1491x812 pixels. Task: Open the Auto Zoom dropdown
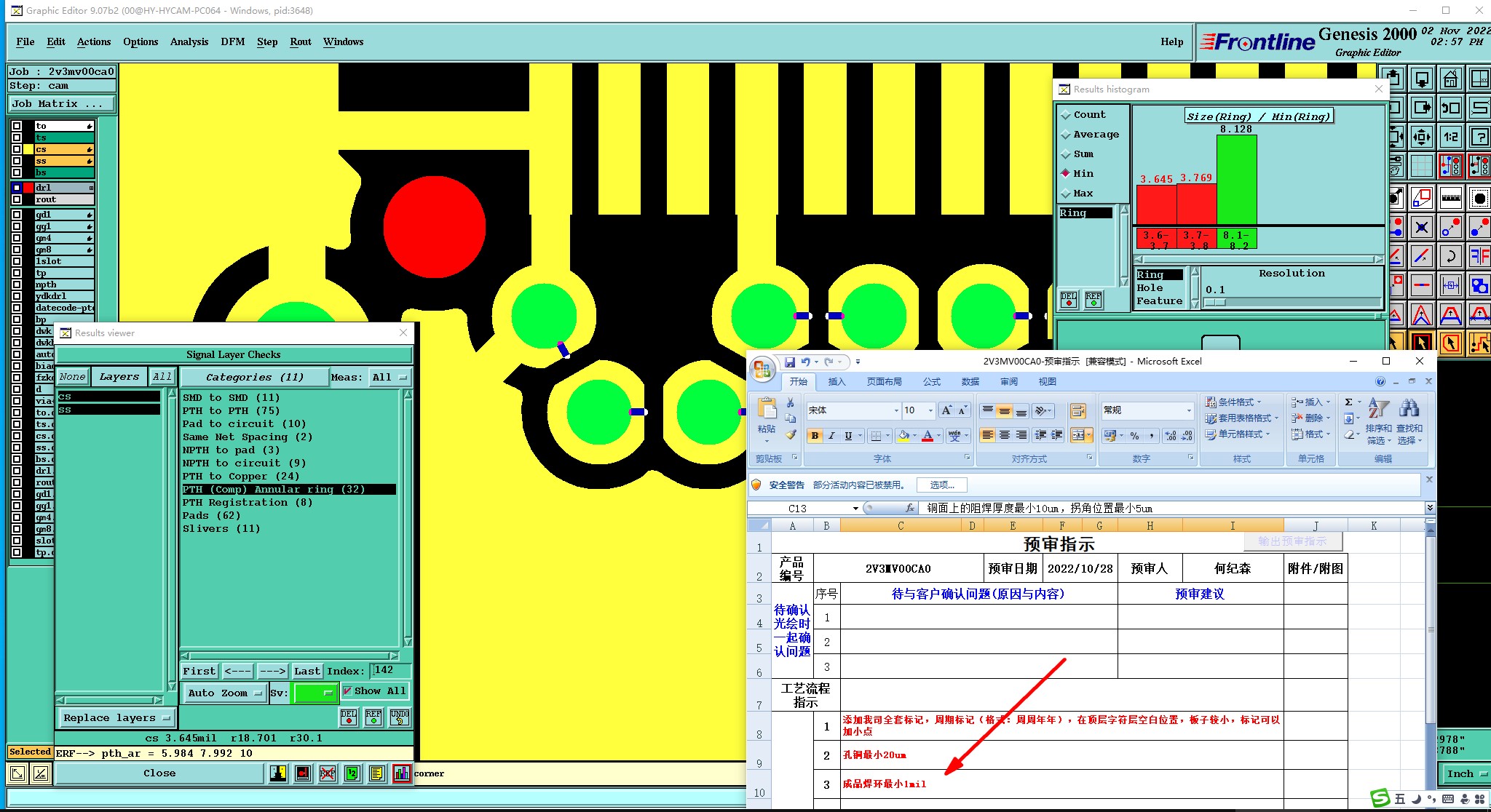click(224, 693)
